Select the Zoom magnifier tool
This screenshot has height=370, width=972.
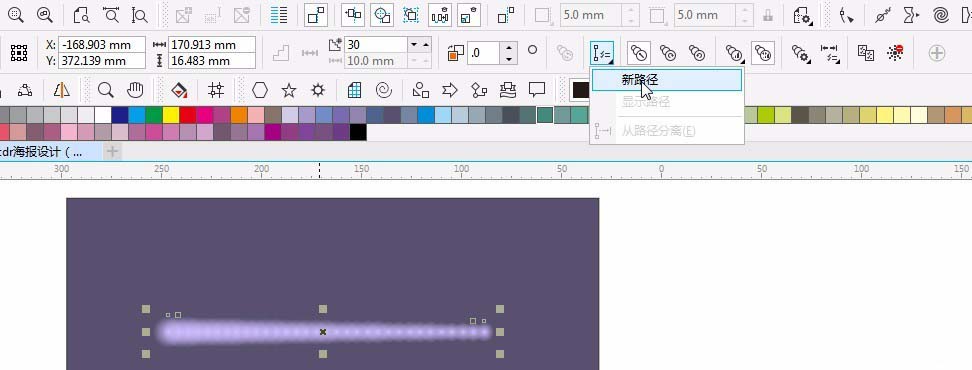tap(105, 91)
